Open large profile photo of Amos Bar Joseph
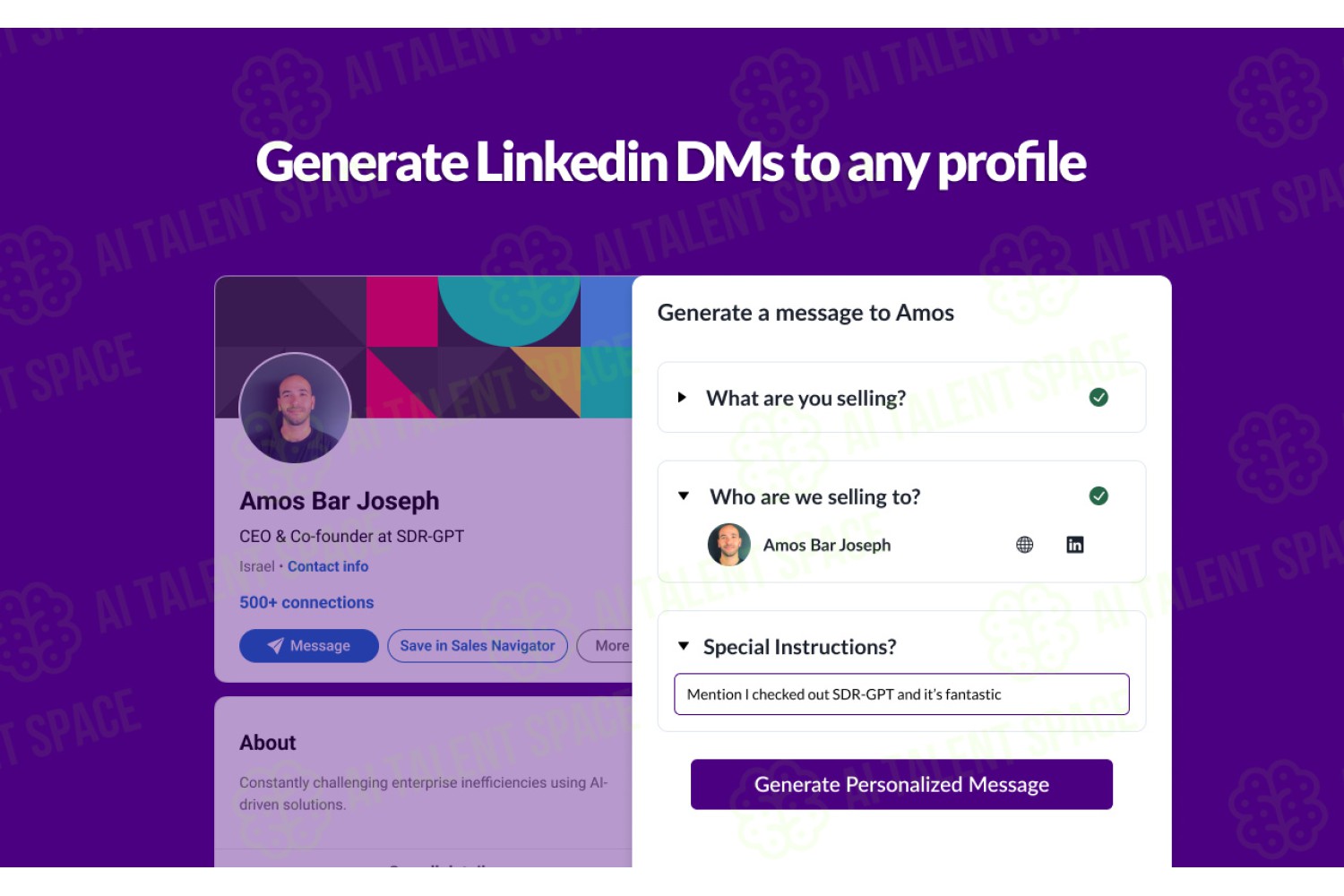Viewport: 1344px width, 896px height. coord(295,409)
